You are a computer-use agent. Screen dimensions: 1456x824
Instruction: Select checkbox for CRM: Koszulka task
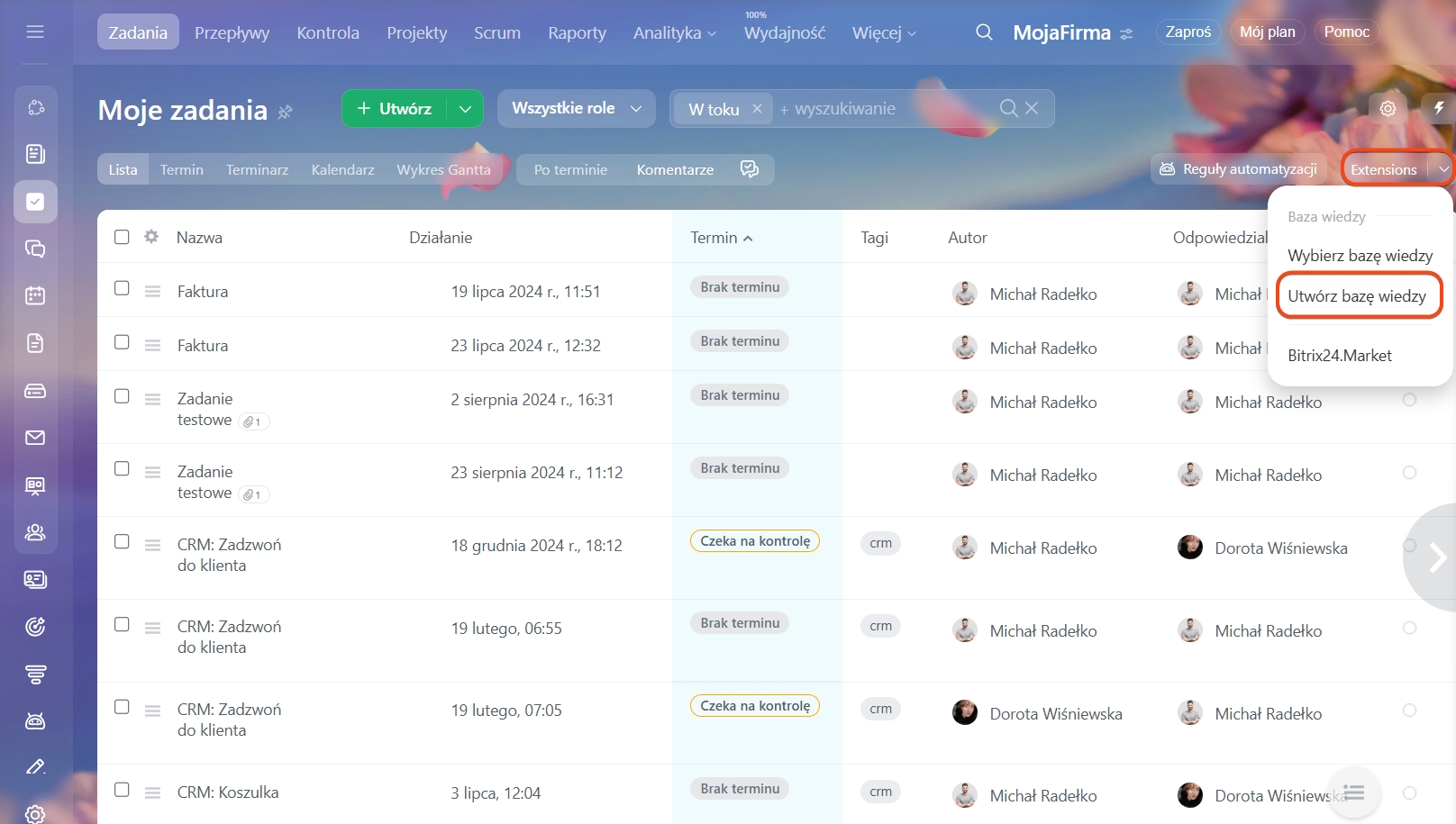[122, 790]
